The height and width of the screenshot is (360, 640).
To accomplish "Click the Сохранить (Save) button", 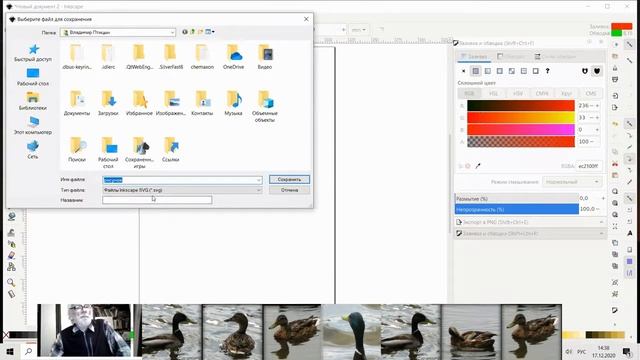I will [x=289, y=180].
